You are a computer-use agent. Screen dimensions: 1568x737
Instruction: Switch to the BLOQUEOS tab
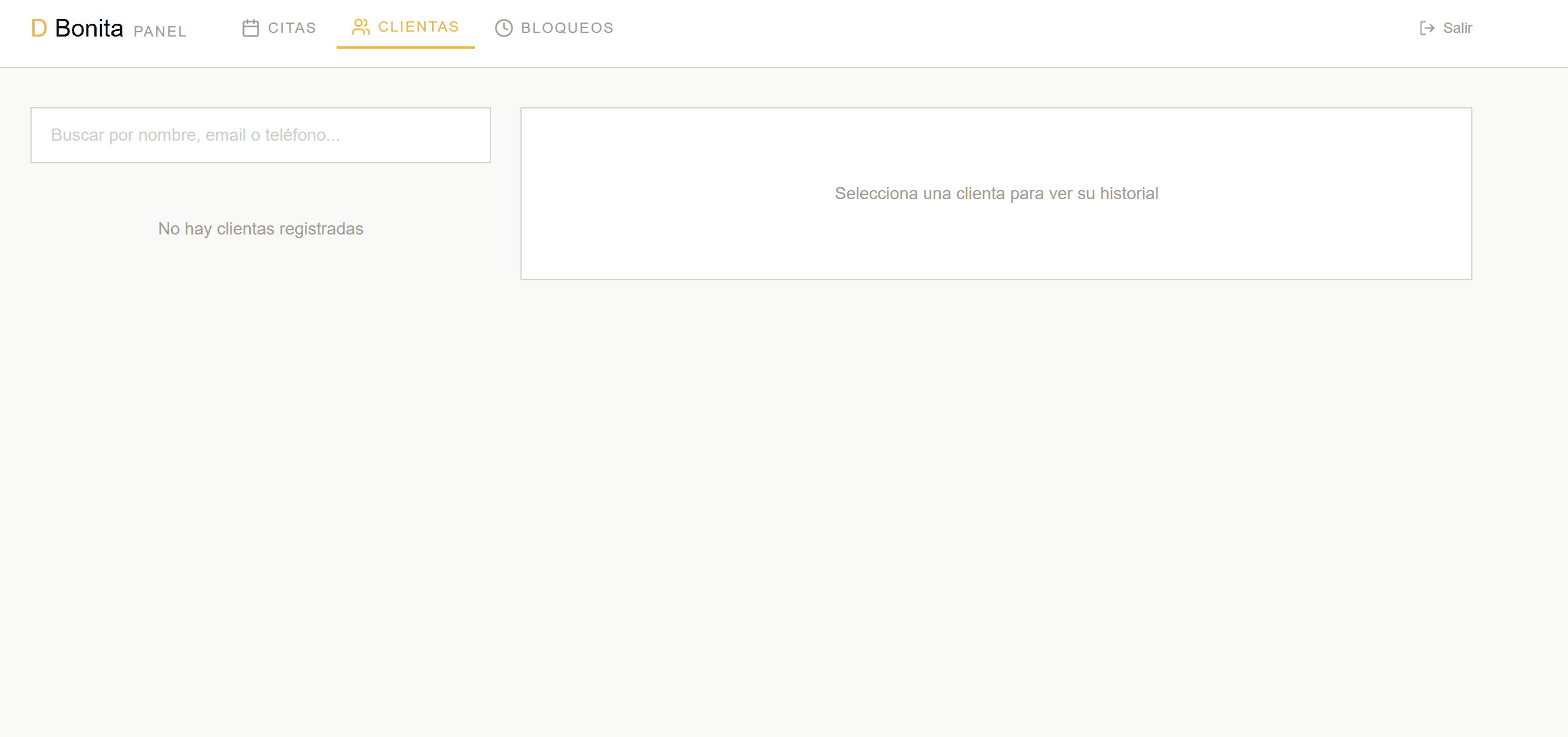point(554,28)
